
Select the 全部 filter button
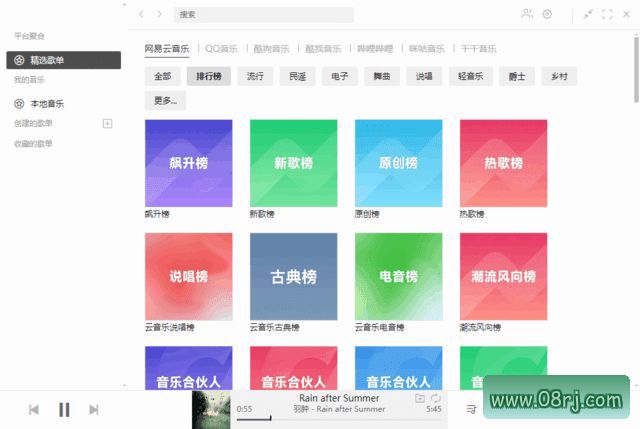(x=163, y=76)
